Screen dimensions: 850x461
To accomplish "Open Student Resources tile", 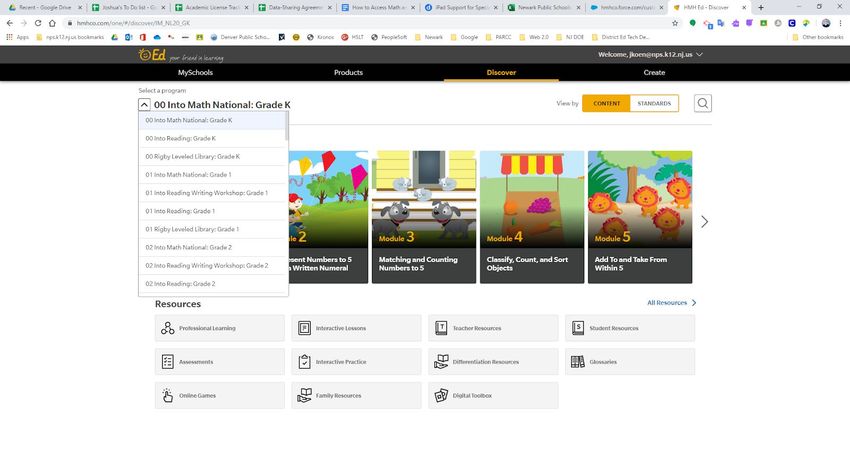I will 629,328.
